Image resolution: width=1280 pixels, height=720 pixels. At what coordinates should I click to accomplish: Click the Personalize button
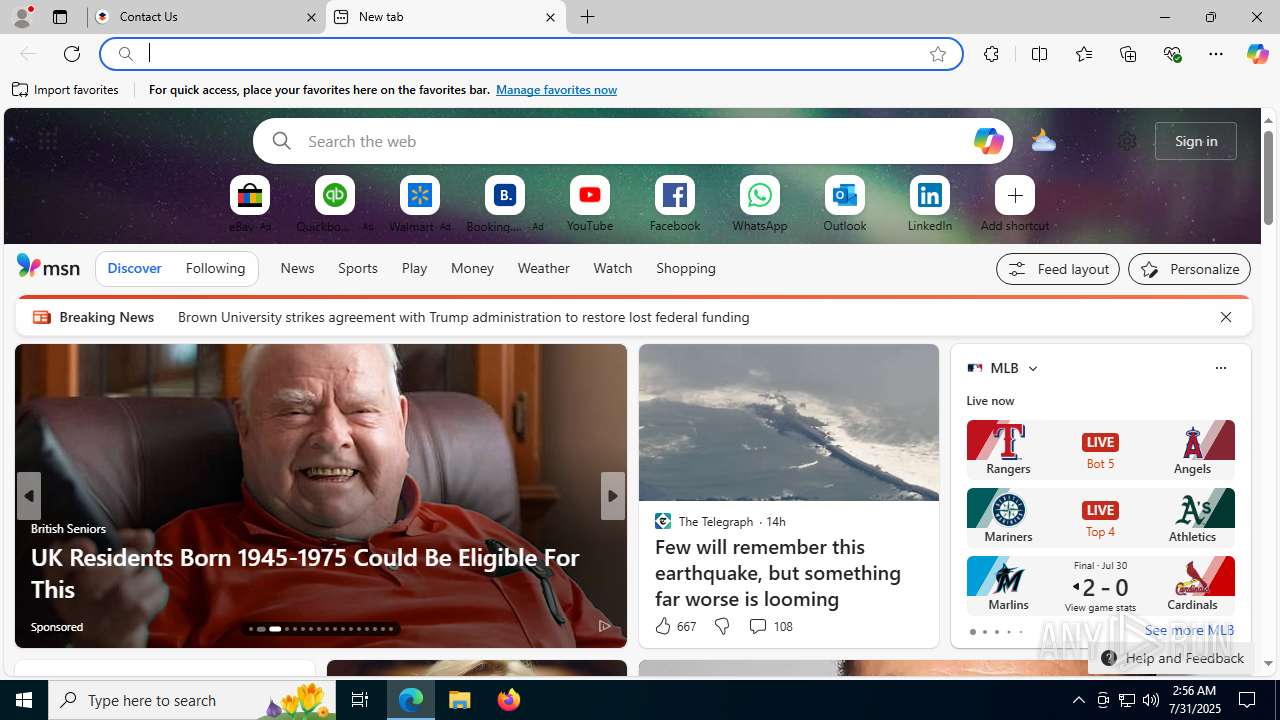tap(1189, 269)
